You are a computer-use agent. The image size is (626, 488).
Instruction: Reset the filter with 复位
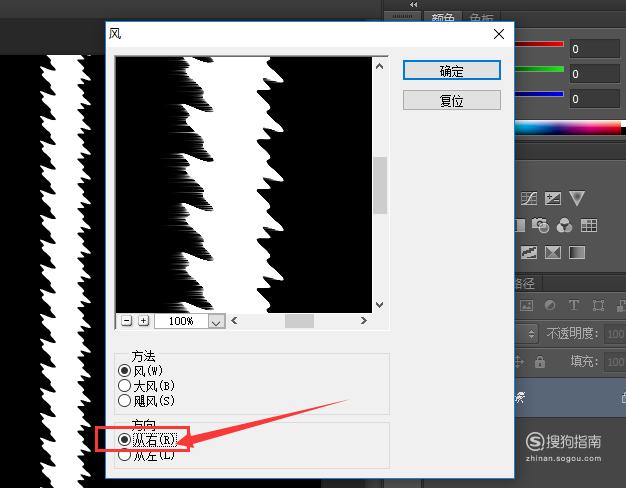[x=452, y=100]
